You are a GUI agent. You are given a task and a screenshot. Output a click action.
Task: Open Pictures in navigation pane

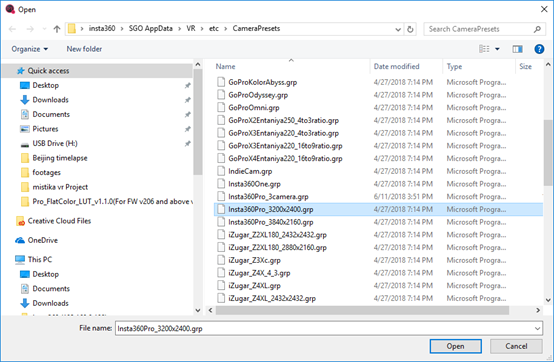click(x=45, y=129)
